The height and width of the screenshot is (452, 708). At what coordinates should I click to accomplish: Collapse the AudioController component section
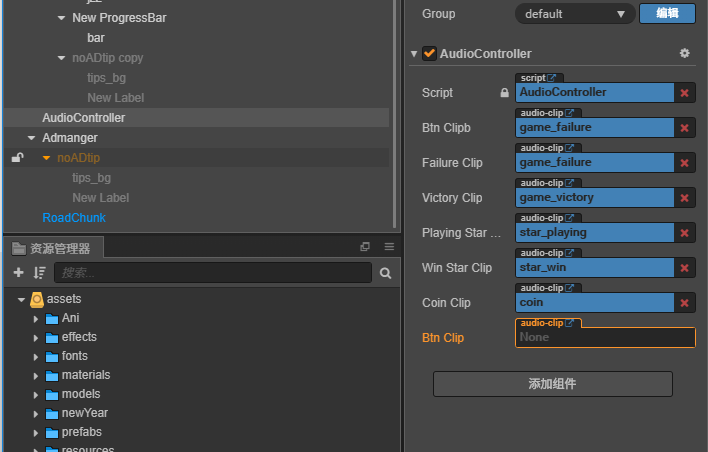pyautogui.click(x=414, y=53)
